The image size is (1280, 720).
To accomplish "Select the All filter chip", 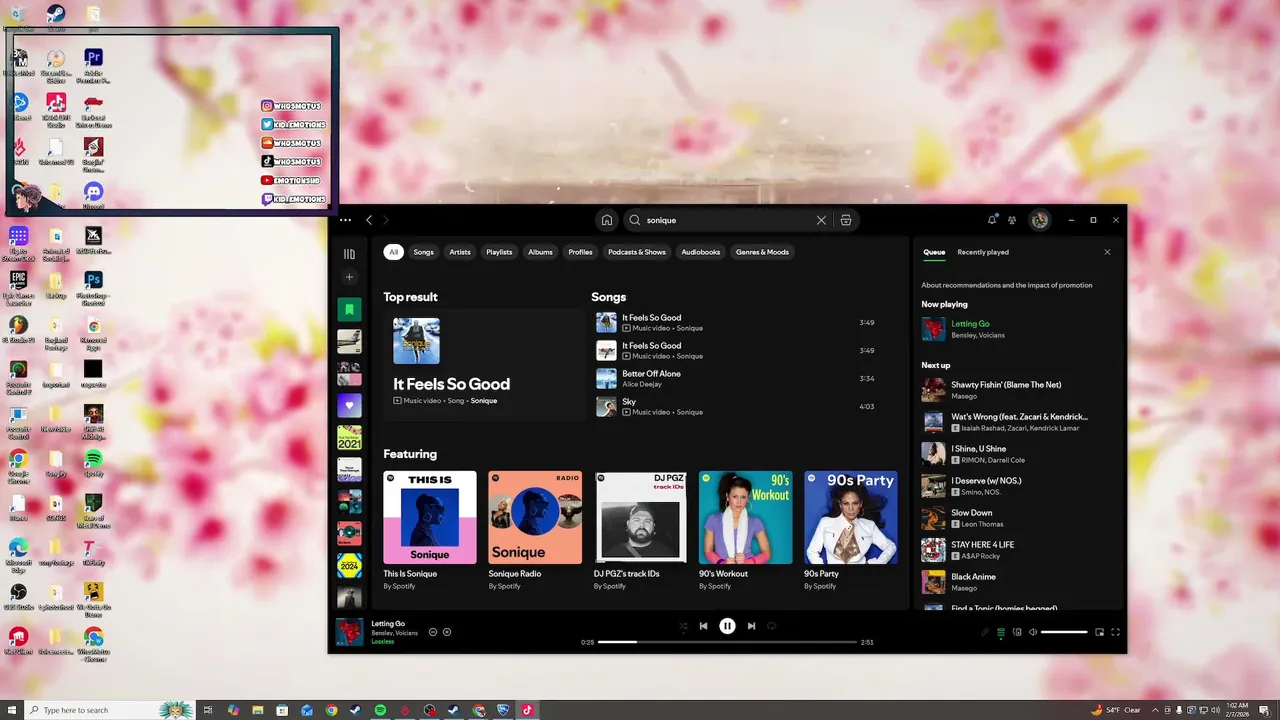I will point(394,252).
